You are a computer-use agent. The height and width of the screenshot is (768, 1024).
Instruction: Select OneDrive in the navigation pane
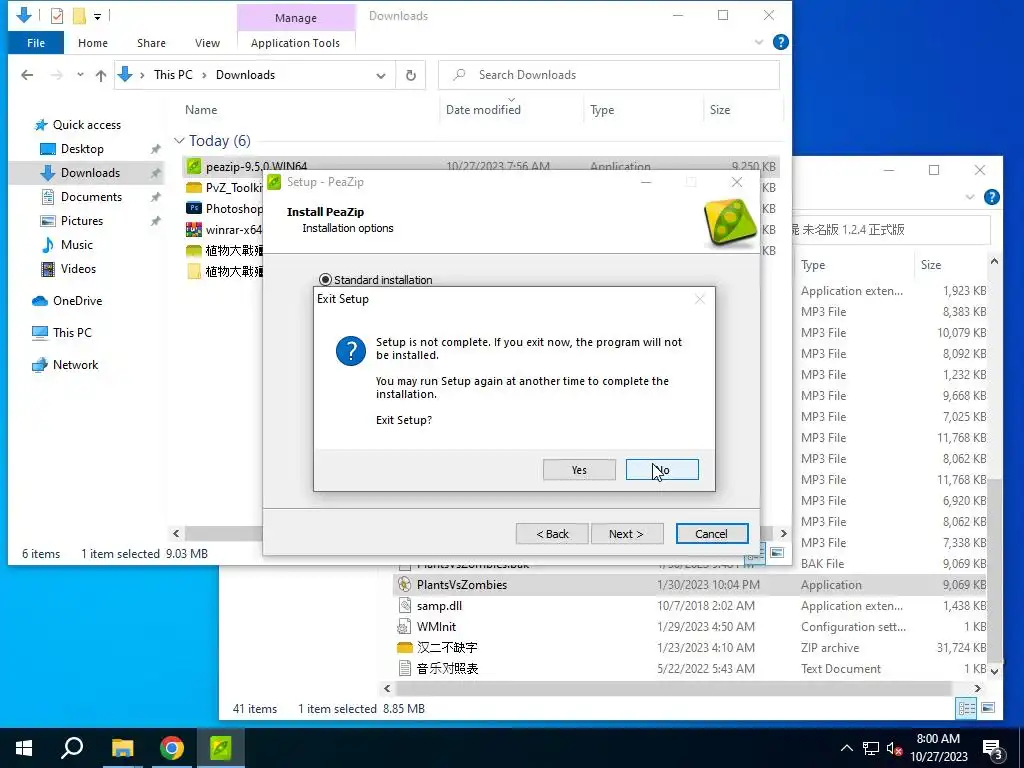click(77, 301)
